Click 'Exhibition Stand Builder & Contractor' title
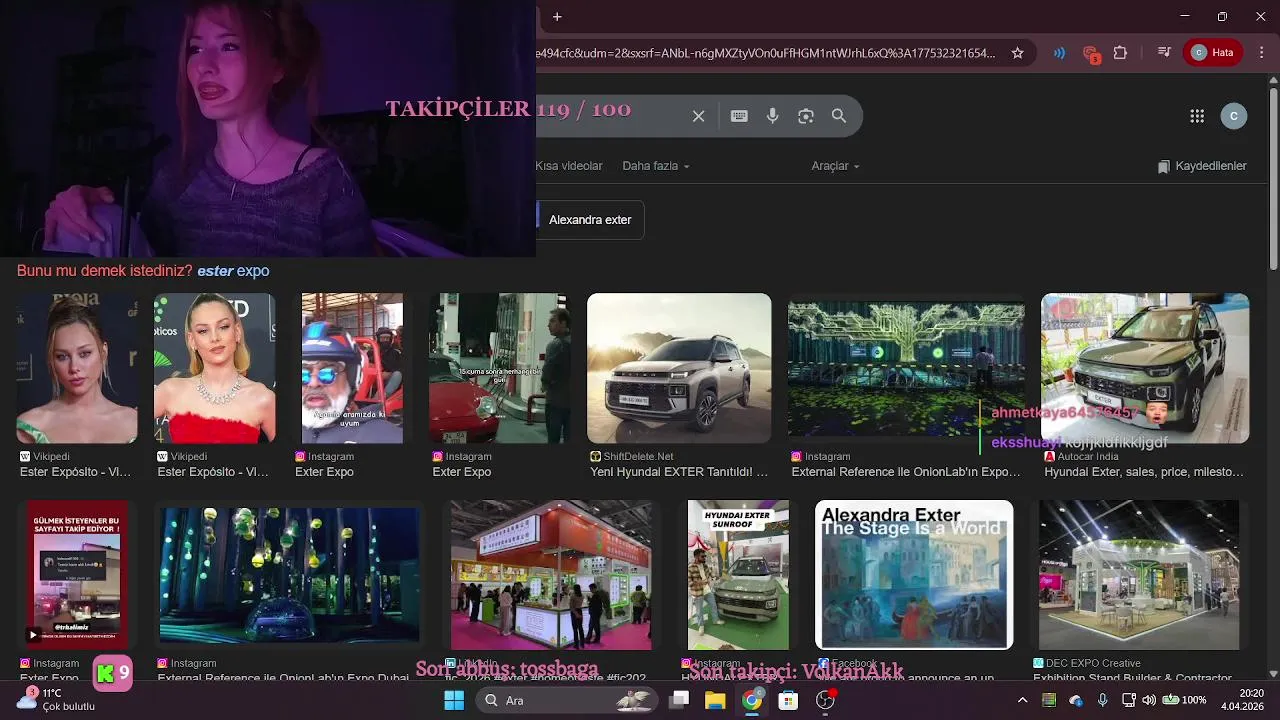This screenshot has height=720, width=1280. [1133, 678]
